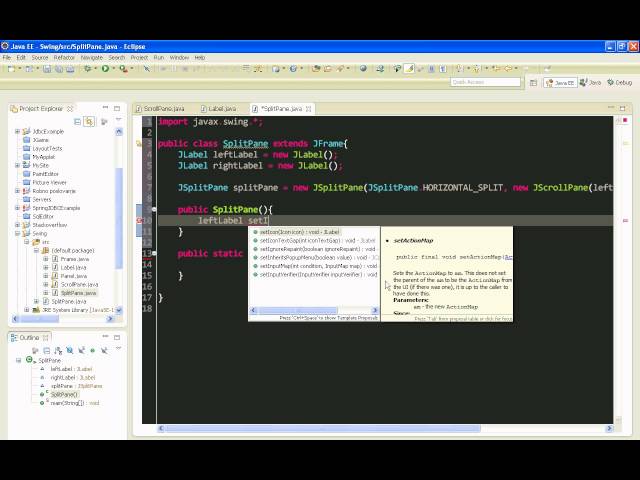Switch to Java EE perspective
Viewport: 640px width, 480px height.
(x=560, y=83)
